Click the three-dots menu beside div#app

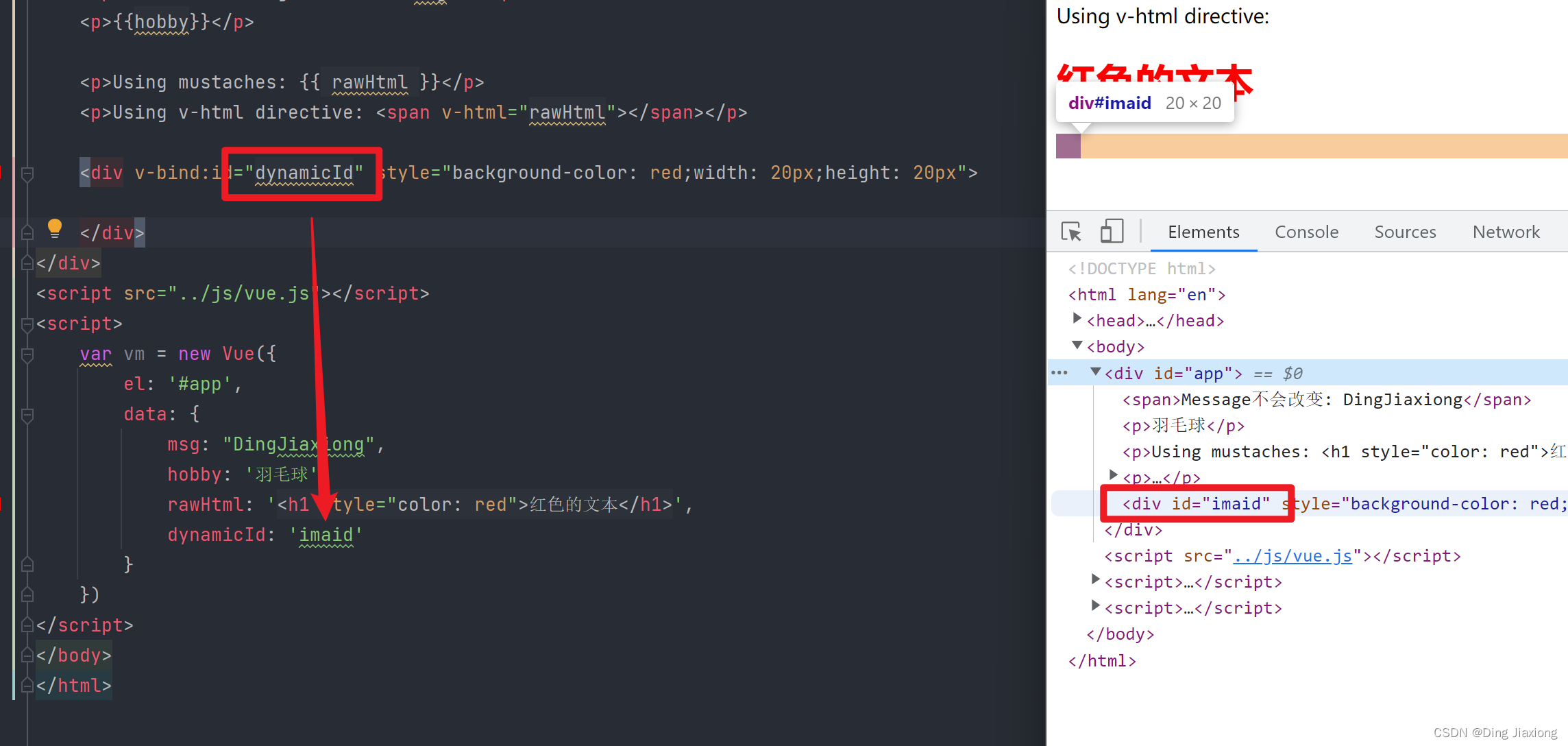click(1059, 373)
